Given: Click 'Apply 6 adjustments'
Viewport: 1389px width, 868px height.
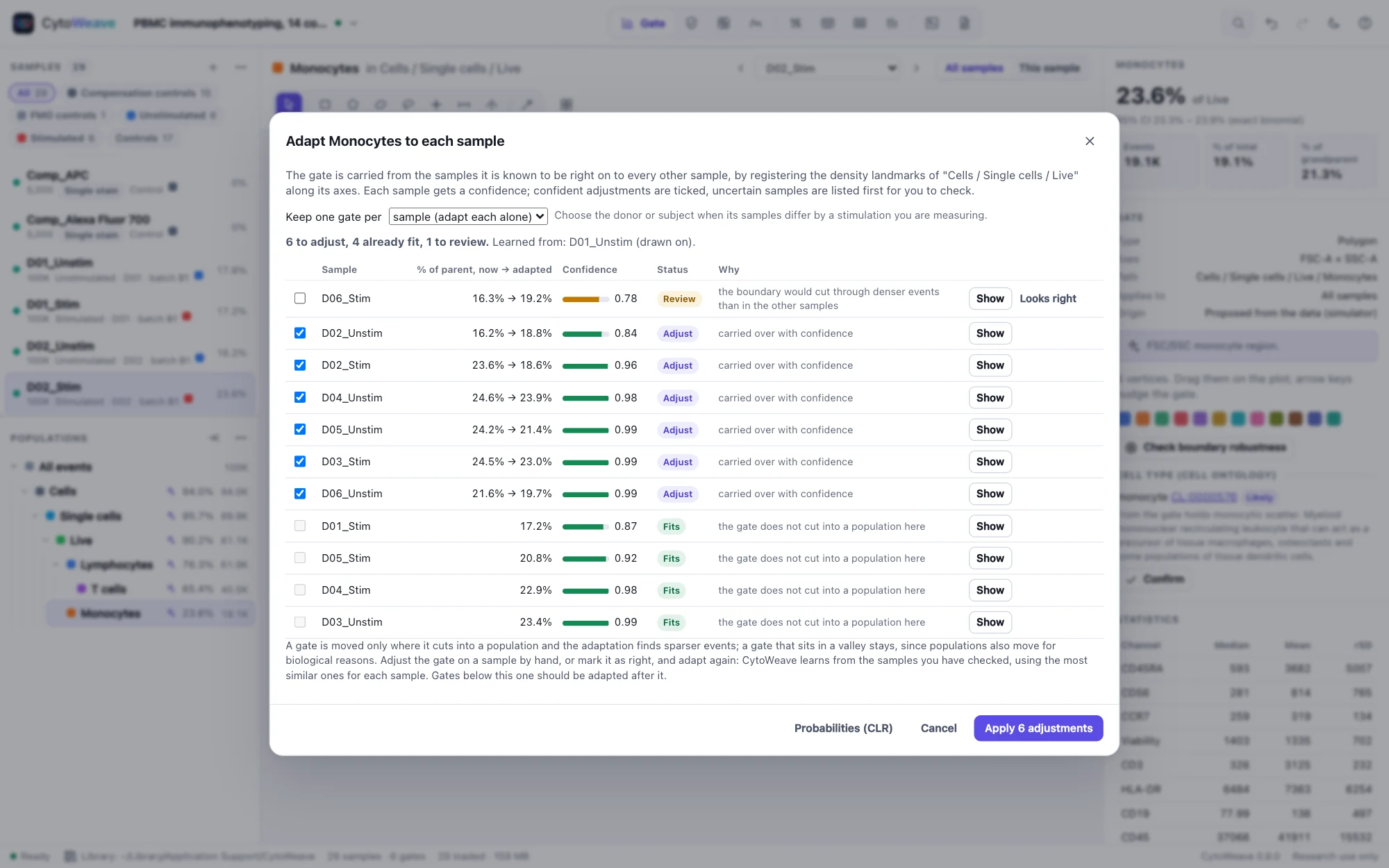Looking at the screenshot, I should pos(1038,728).
